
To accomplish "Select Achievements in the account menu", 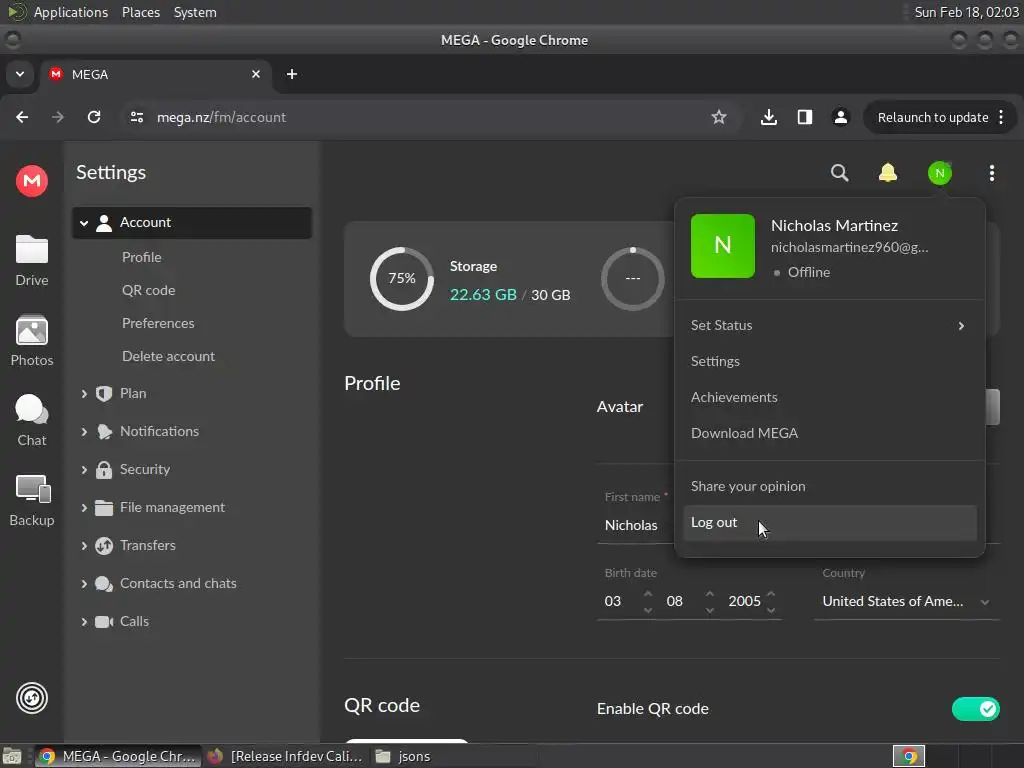I will pyautogui.click(x=829, y=397).
